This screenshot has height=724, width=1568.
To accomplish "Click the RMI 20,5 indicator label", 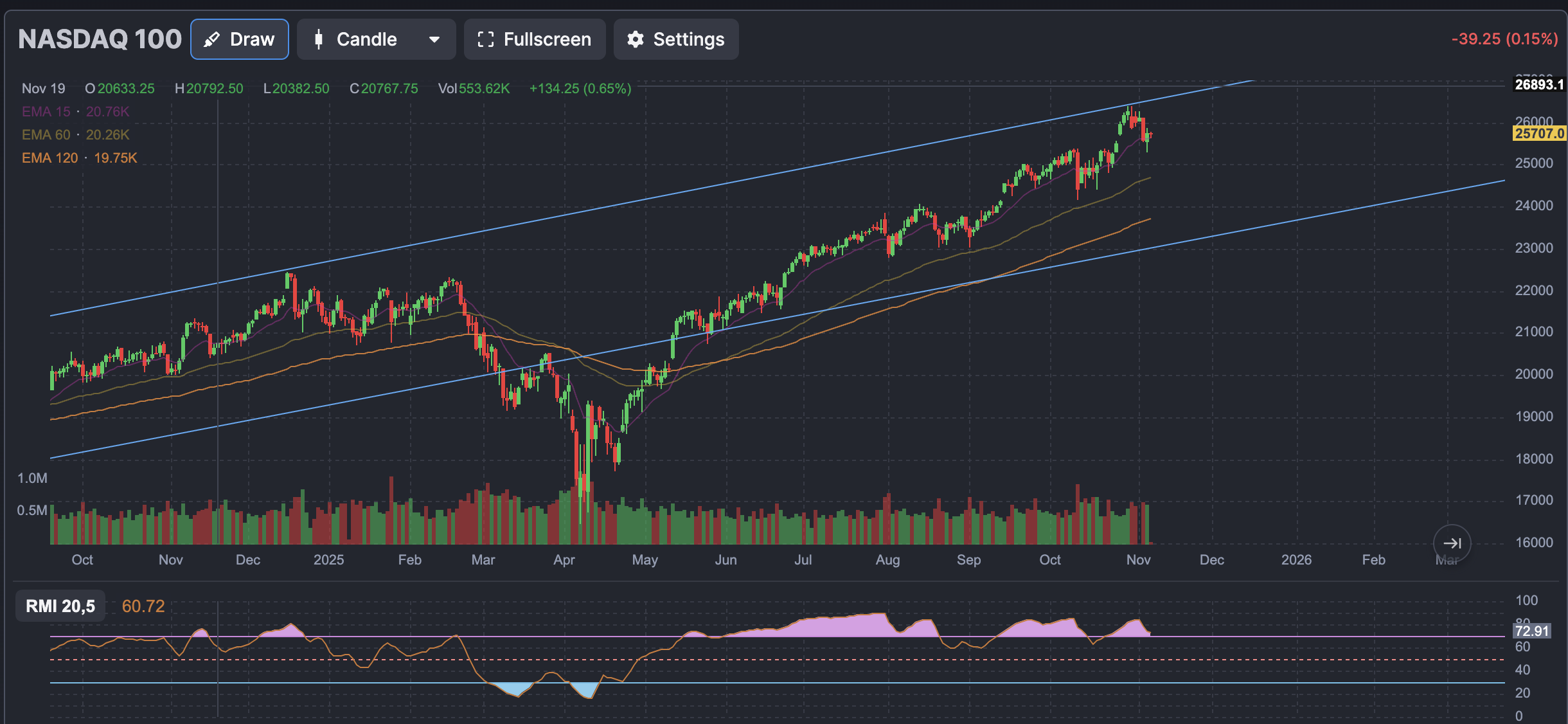I will (x=60, y=606).
